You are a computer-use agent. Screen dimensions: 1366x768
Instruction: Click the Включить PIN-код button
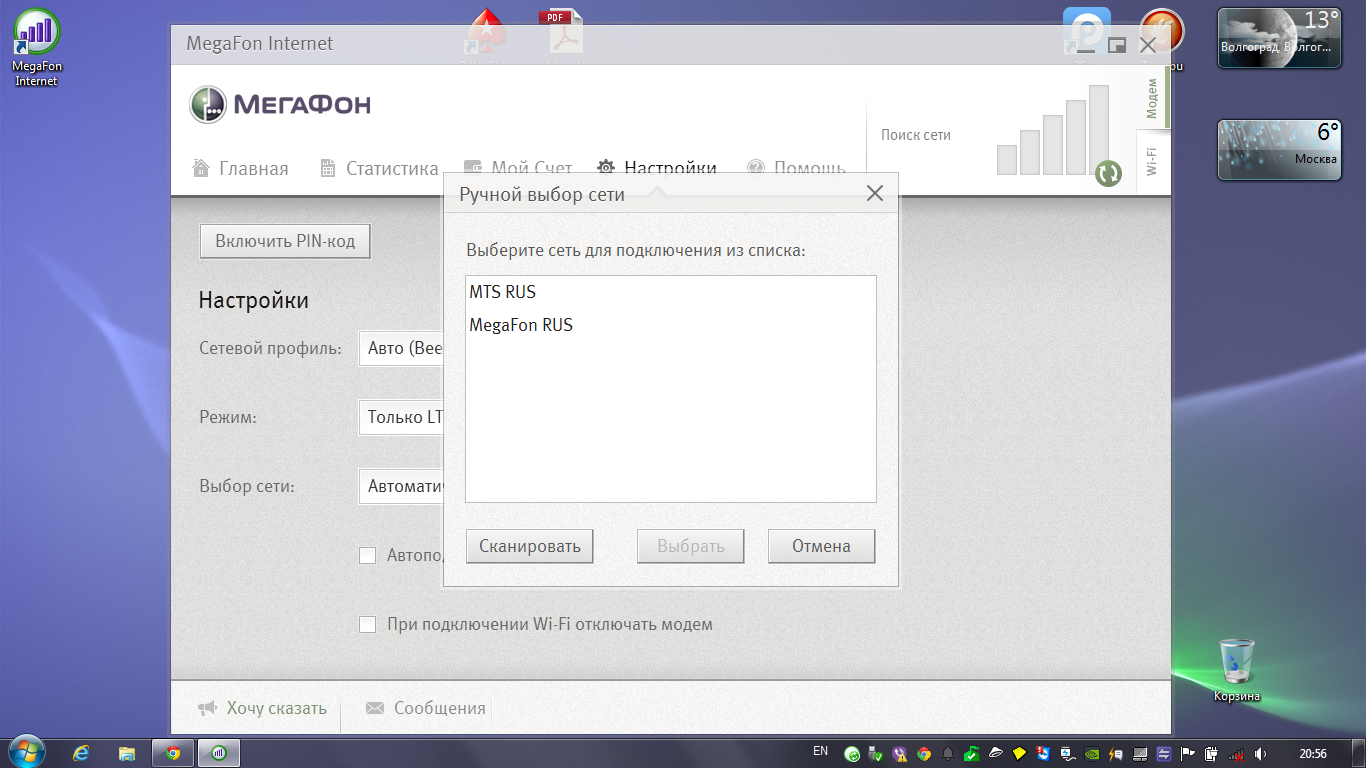click(x=285, y=241)
